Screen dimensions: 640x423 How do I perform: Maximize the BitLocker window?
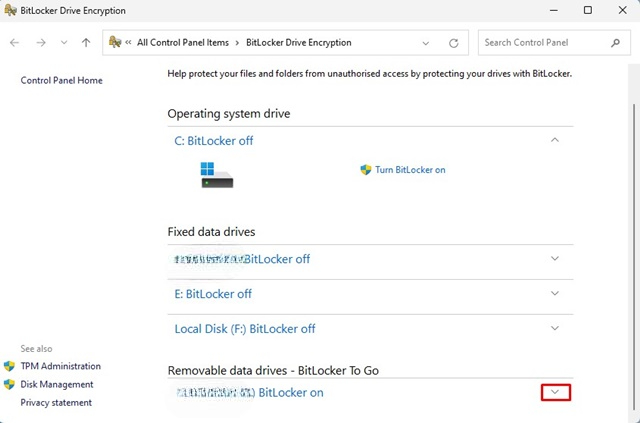(588, 10)
